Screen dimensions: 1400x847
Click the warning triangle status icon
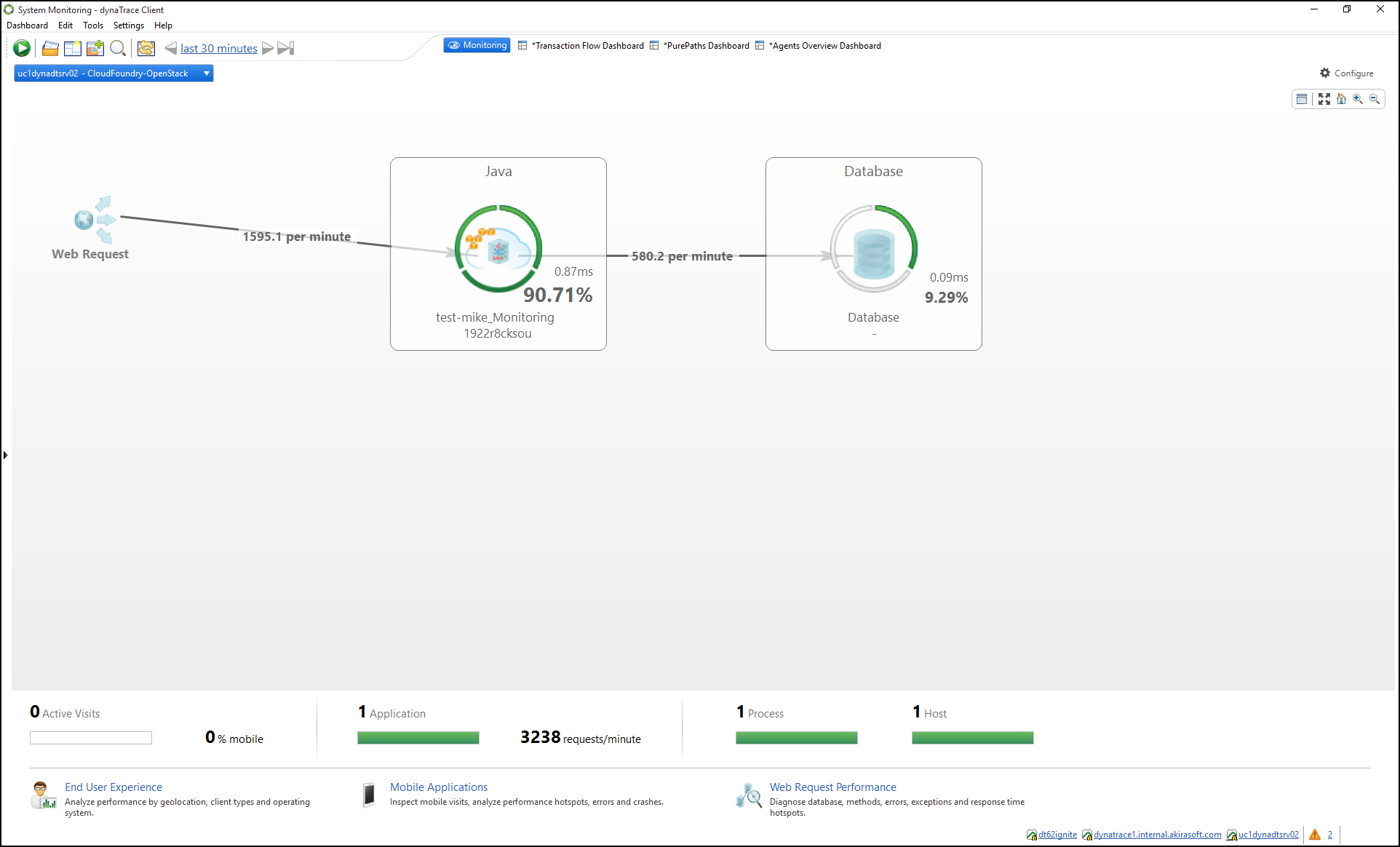1315,835
